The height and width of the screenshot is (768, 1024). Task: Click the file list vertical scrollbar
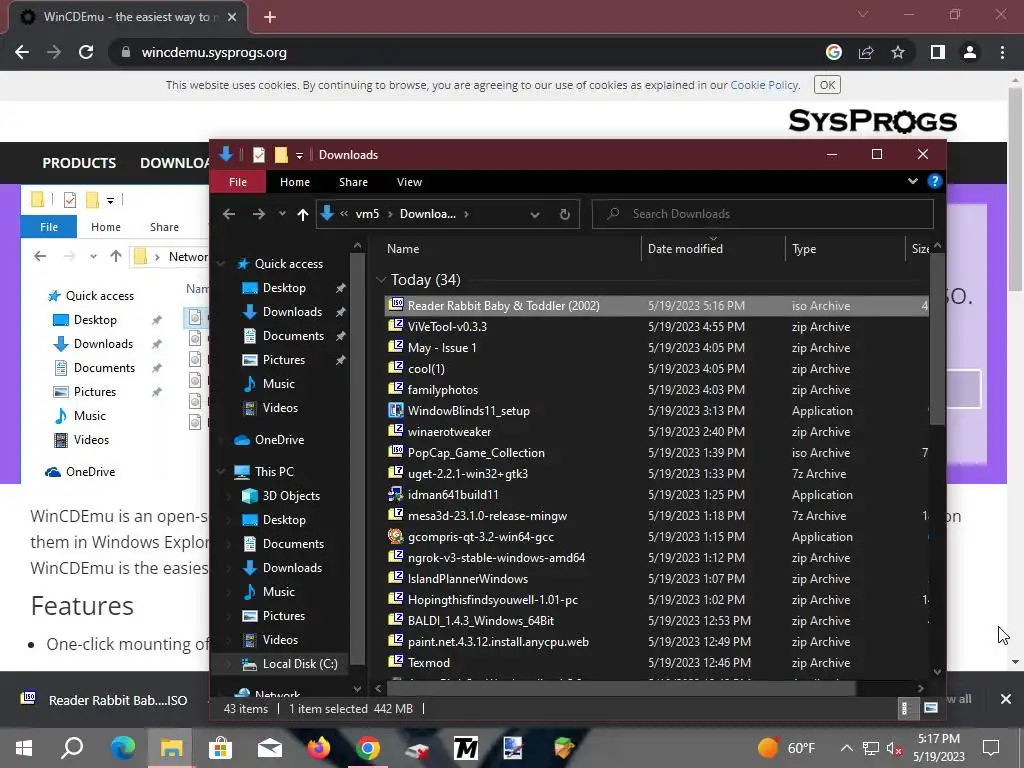[x=937, y=340]
